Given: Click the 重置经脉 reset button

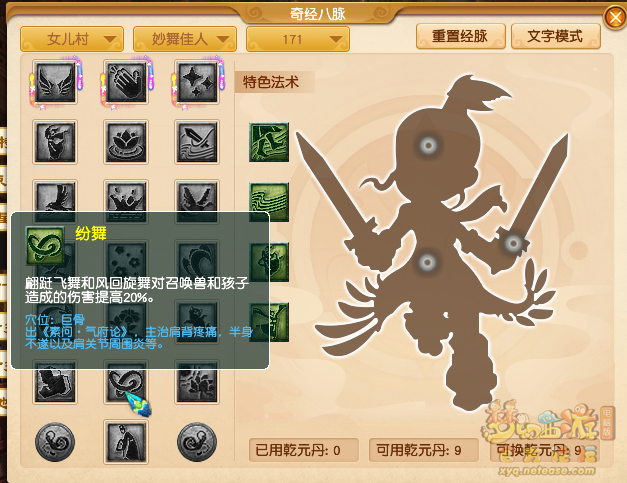Looking at the screenshot, I should point(461,36).
